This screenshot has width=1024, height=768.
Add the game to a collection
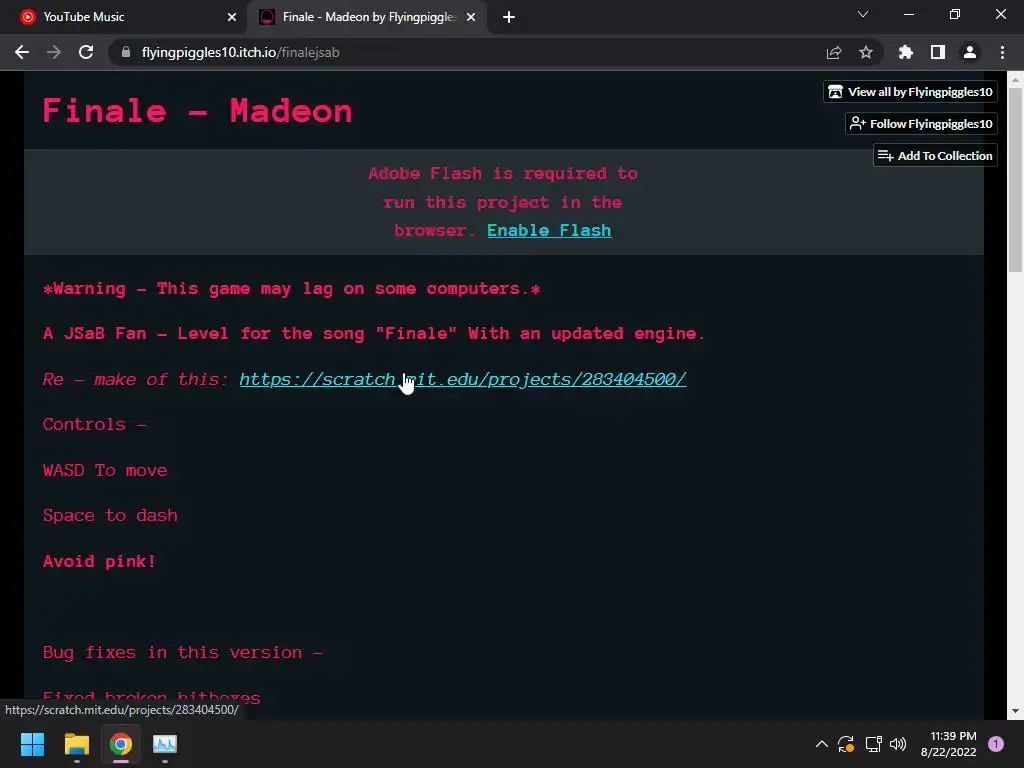pyautogui.click(x=935, y=155)
